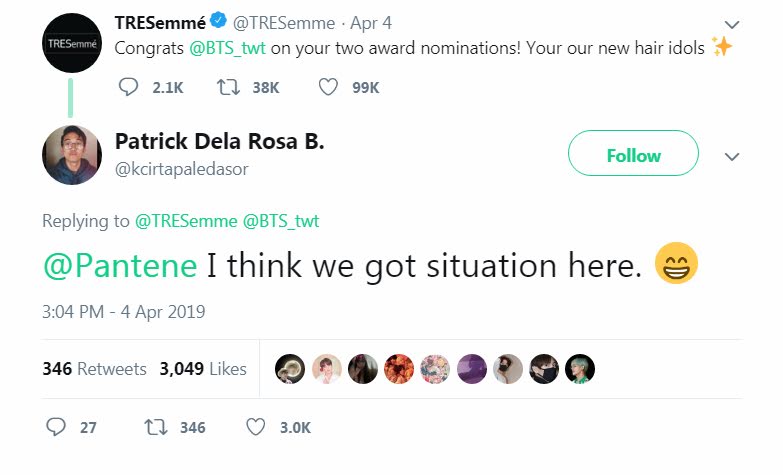The width and height of the screenshot is (783, 475).
Task: Open Patrick Dela Rosa's profile picture
Action: pos(72,155)
